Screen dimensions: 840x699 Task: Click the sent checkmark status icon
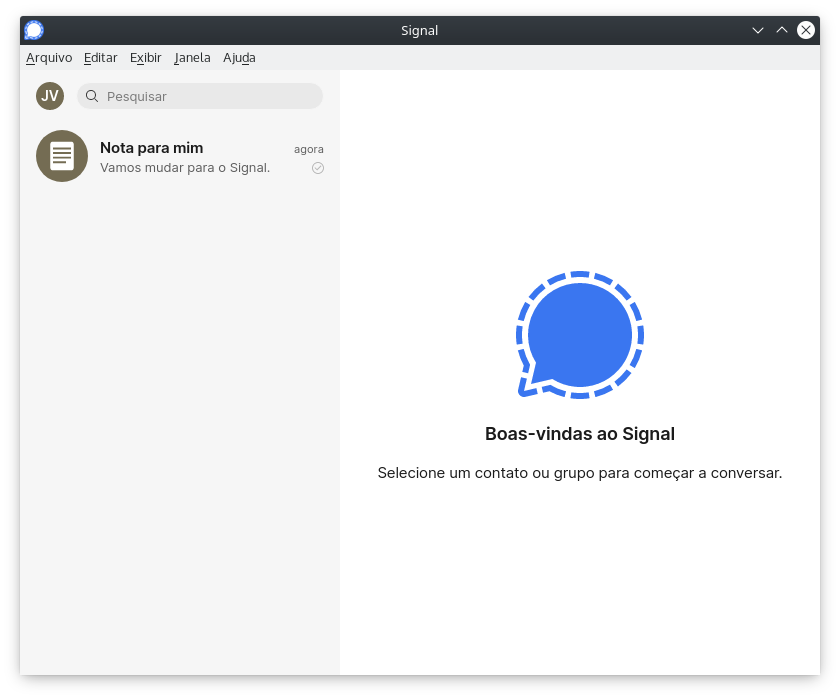point(318,168)
